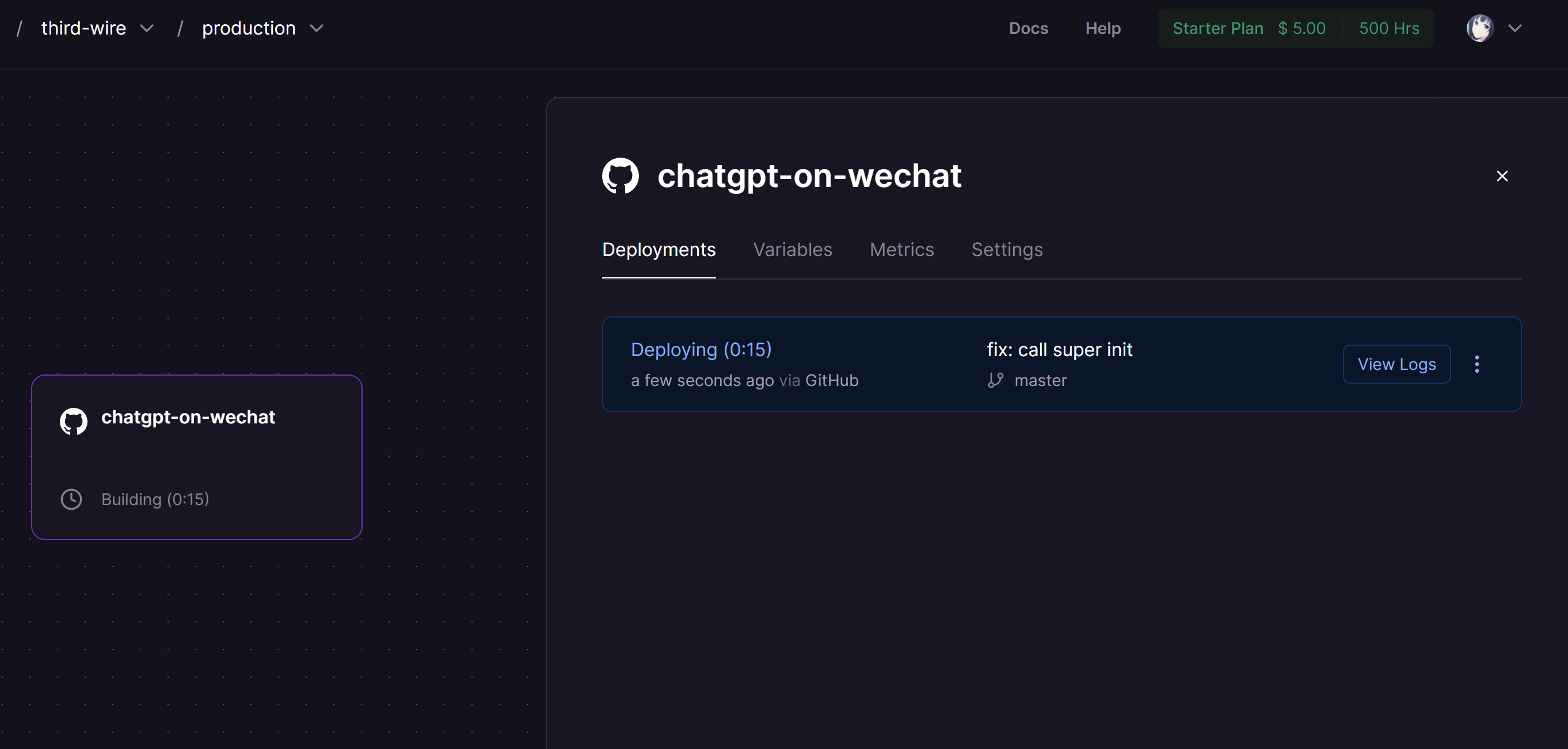The height and width of the screenshot is (749, 1568).
Task: Click the a few seconds ago via GitHub text
Action: [744, 380]
